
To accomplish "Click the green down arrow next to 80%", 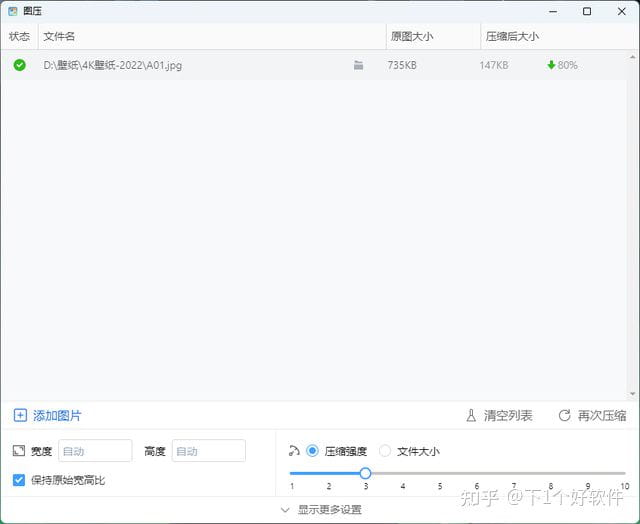I will (551, 65).
